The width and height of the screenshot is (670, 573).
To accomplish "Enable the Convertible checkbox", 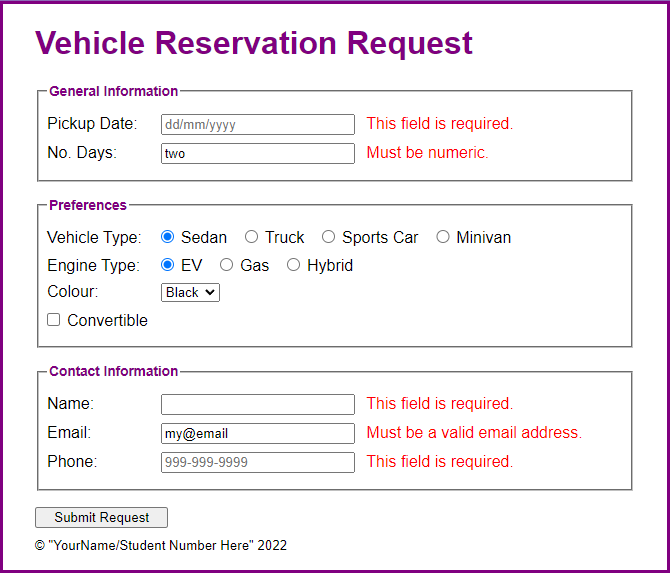I will click(53, 320).
